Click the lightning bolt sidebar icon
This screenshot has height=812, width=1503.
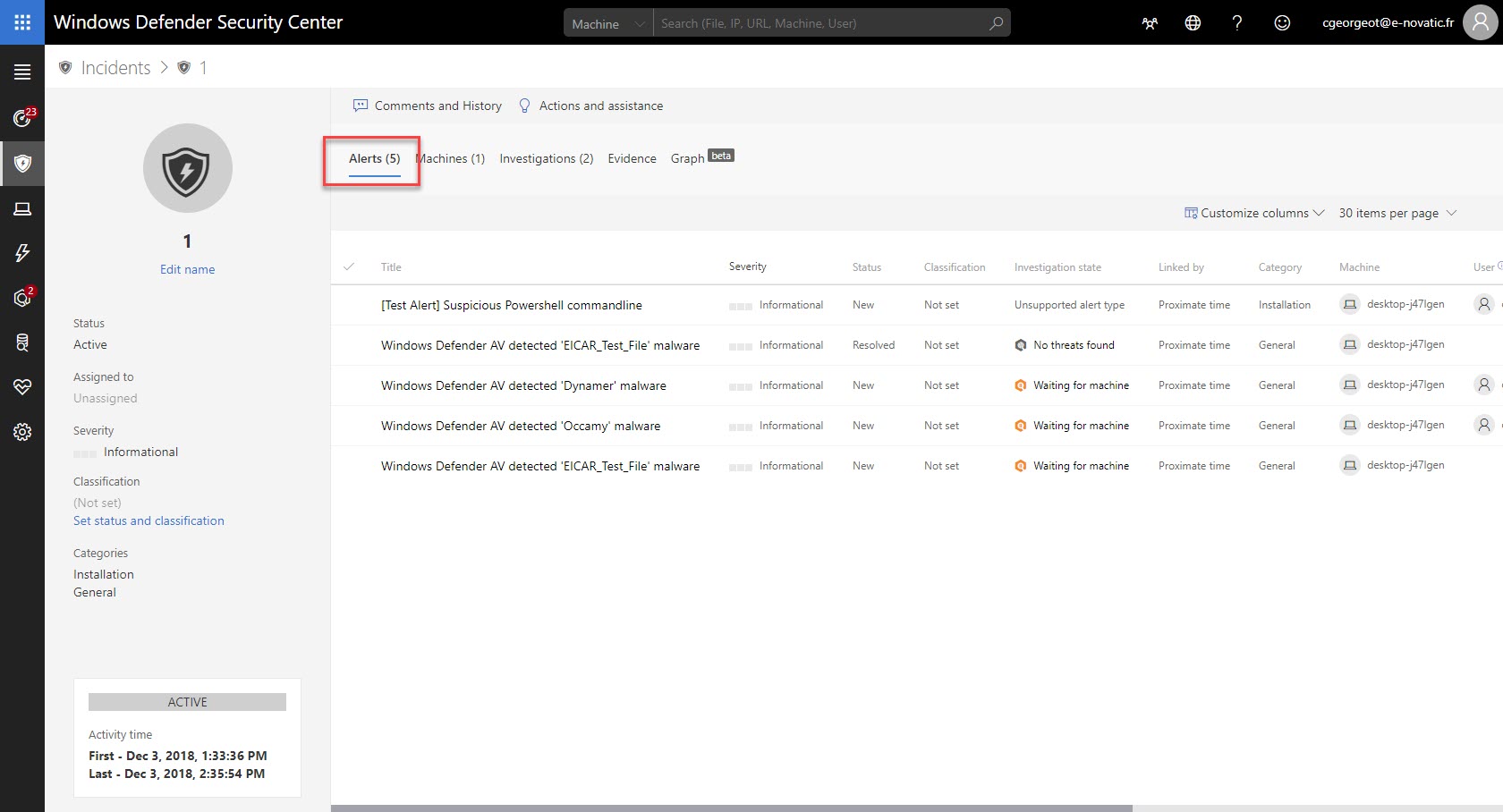click(x=22, y=253)
